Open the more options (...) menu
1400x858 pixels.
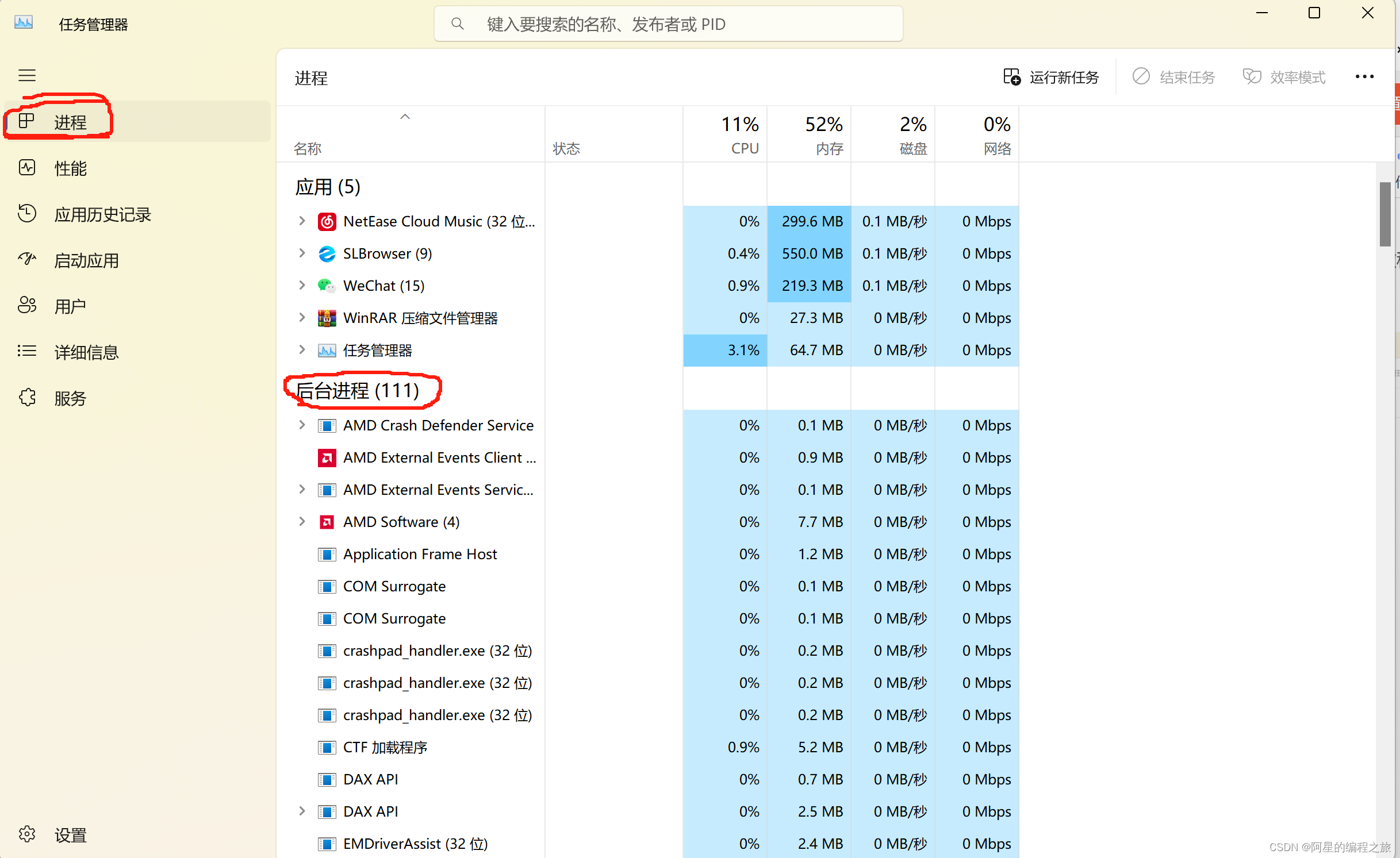[1365, 76]
